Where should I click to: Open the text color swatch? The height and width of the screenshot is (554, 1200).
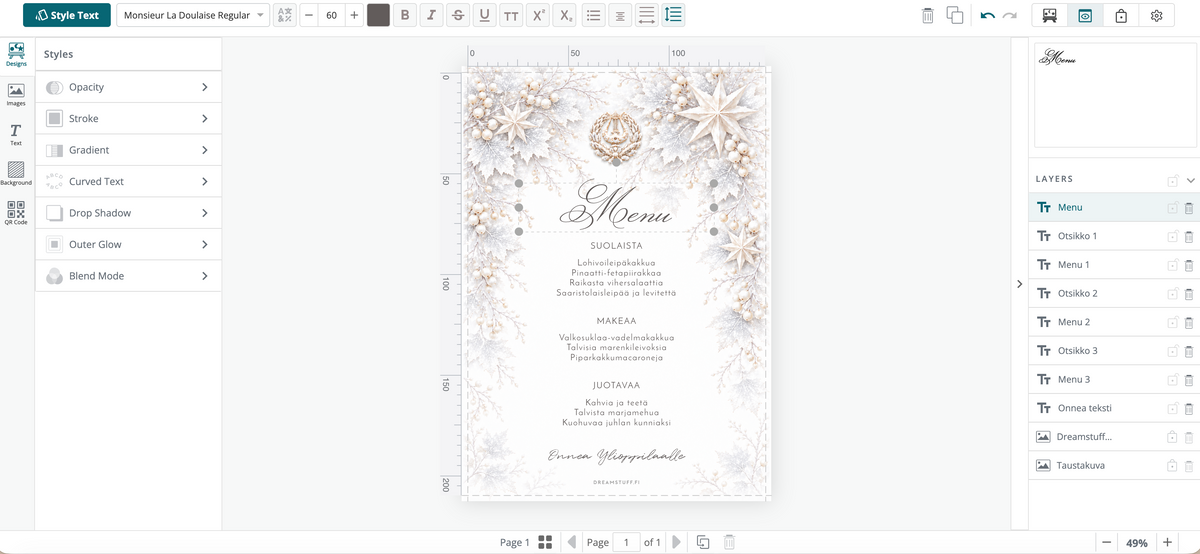[378, 15]
